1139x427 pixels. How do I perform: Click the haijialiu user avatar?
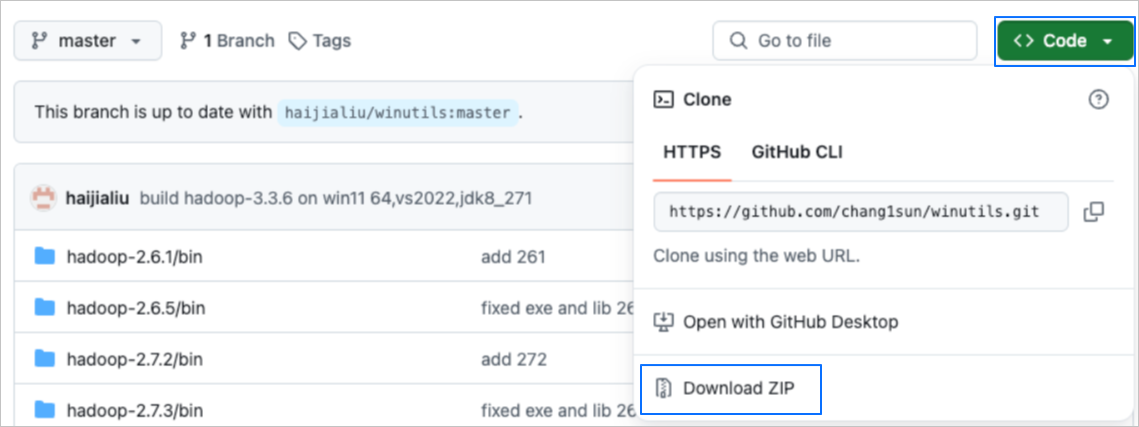(43, 197)
